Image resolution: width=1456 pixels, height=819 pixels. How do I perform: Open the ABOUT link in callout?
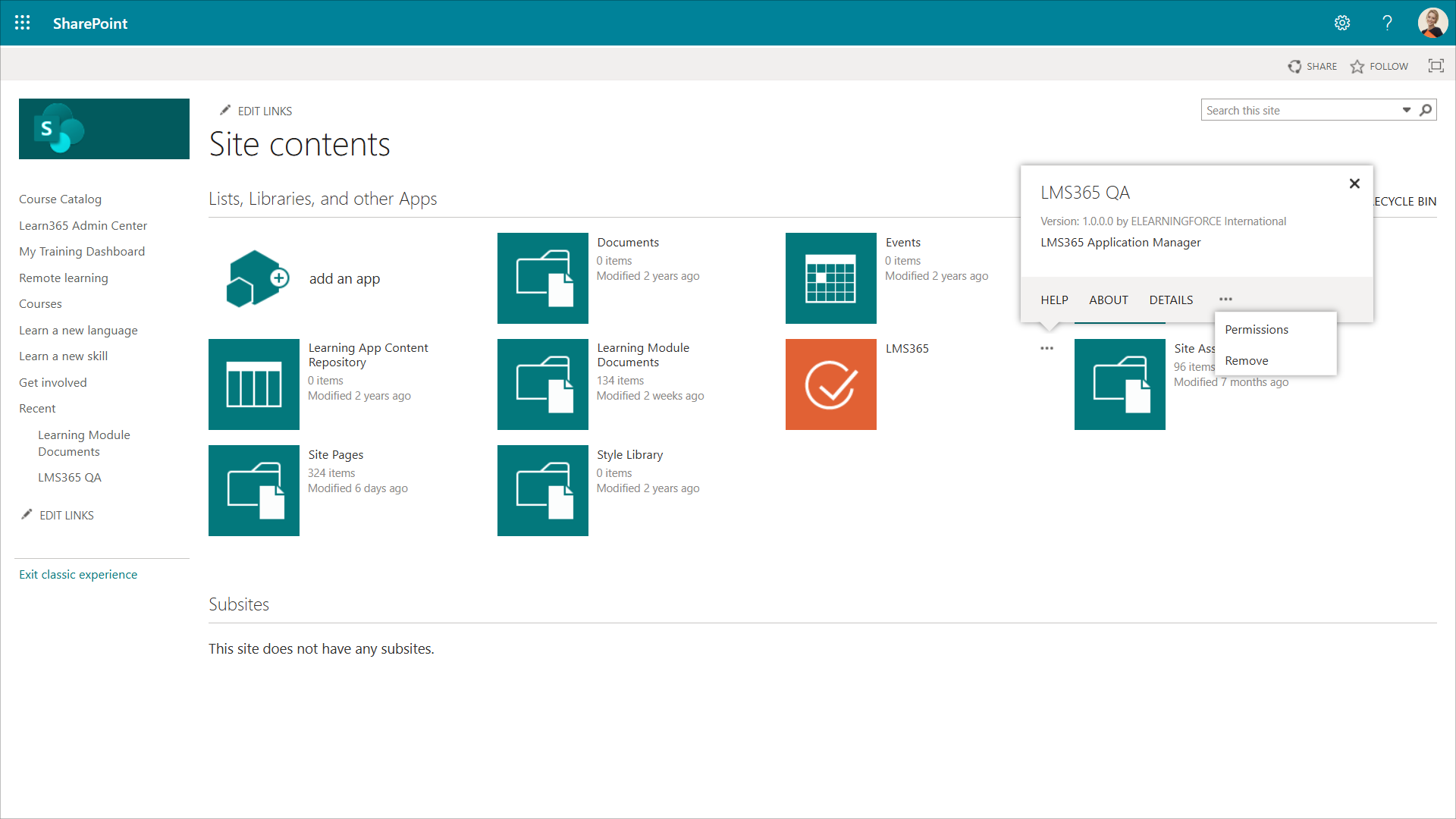pos(1108,300)
